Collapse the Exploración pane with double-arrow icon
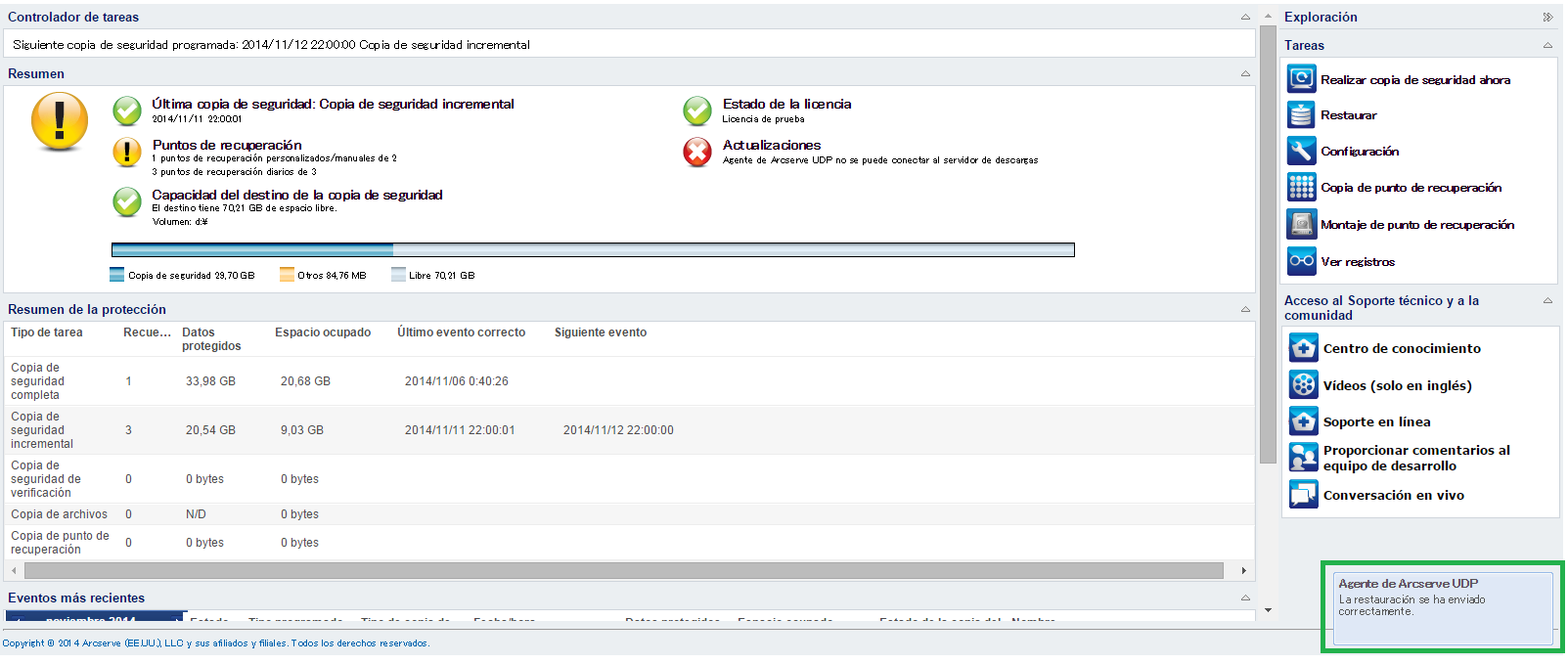Screen dimensions: 1568x664 click(x=1547, y=17)
